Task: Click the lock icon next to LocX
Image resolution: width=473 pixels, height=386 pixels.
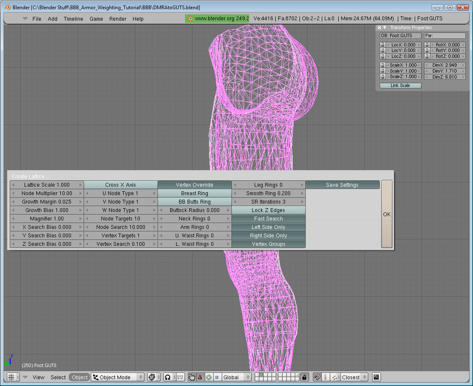Action: pyautogui.click(x=382, y=45)
